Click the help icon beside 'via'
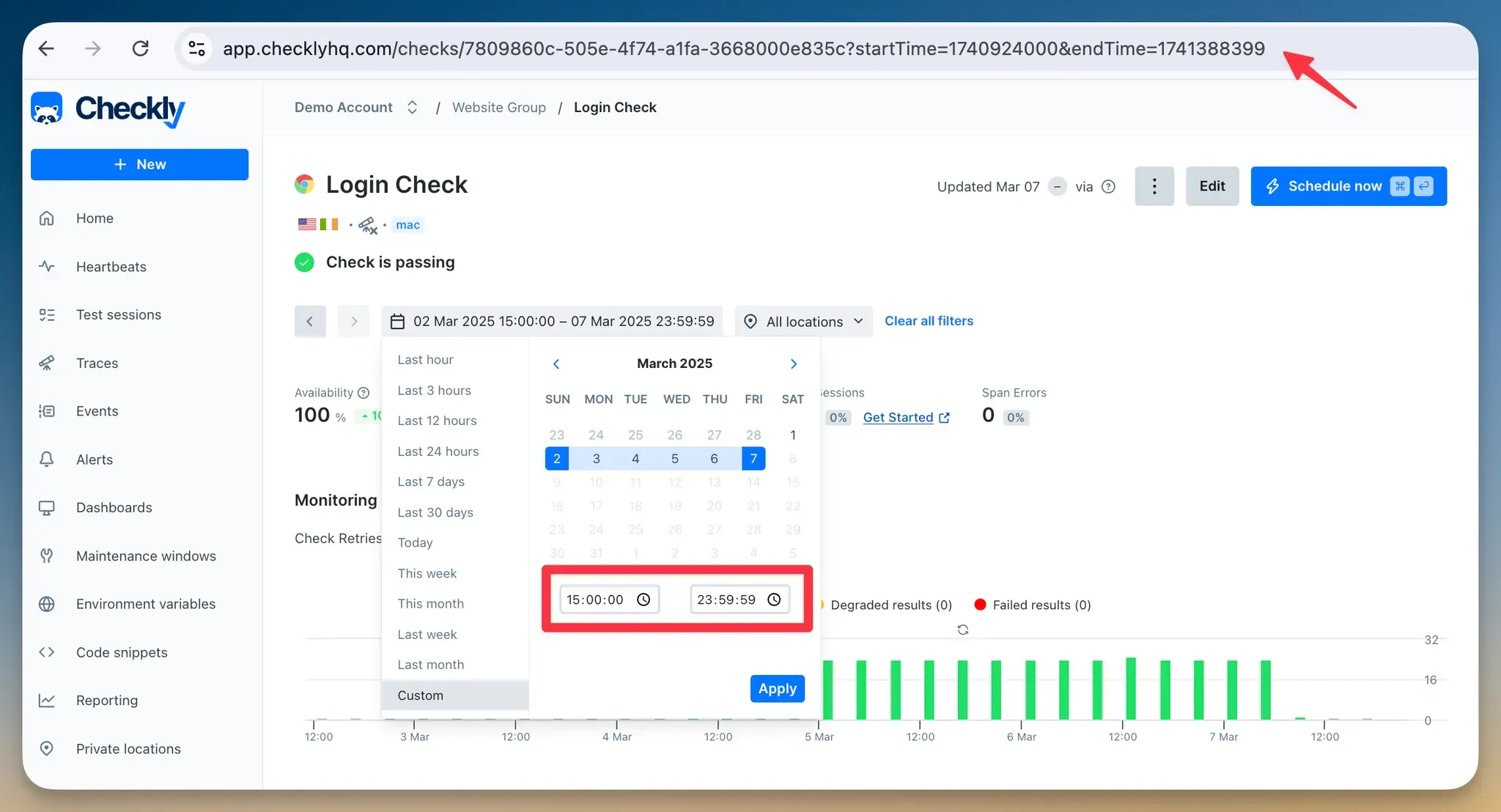1501x812 pixels. tap(1109, 187)
